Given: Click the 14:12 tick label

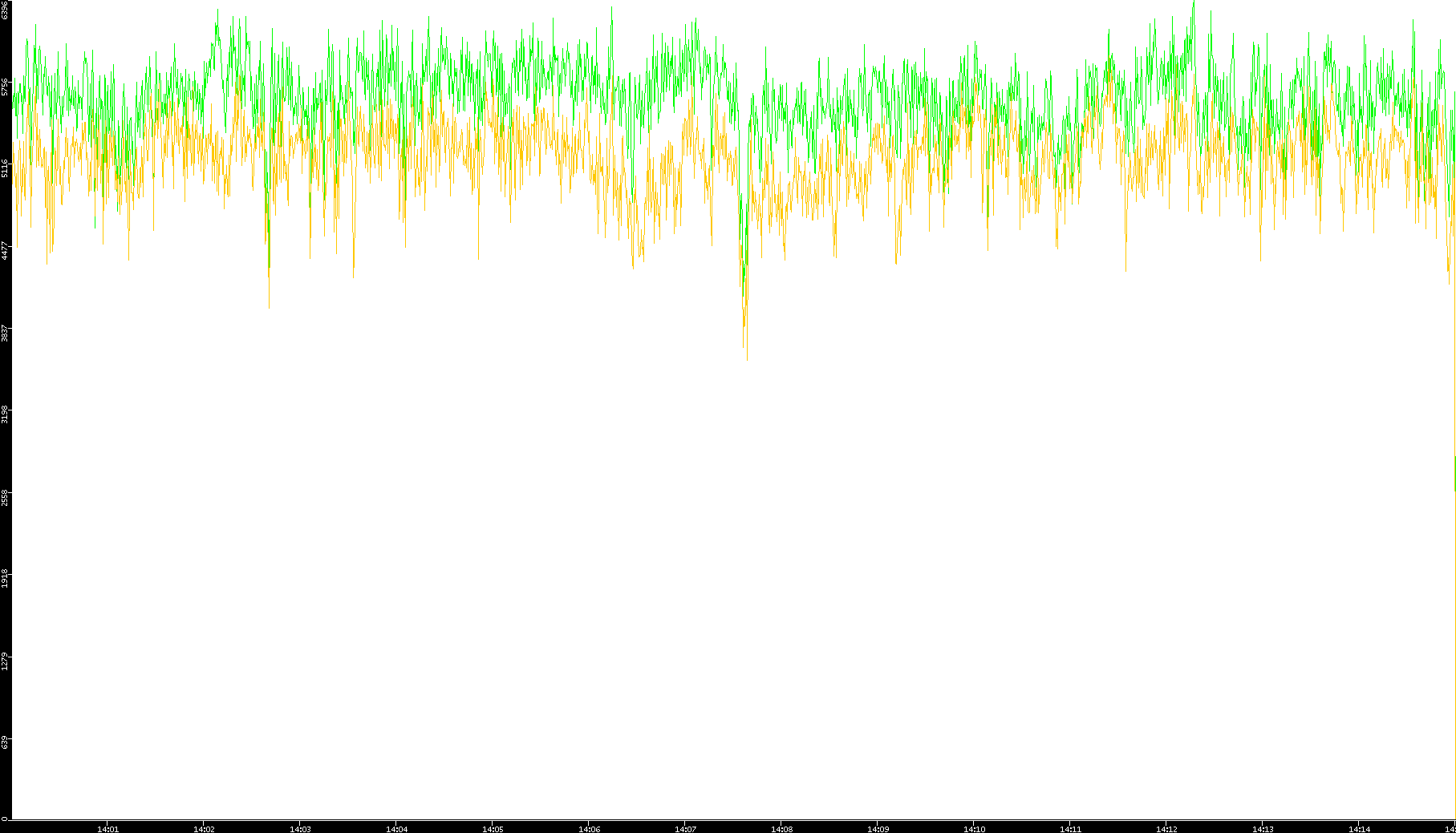Looking at the screenshot, I should click(1166, 828).
